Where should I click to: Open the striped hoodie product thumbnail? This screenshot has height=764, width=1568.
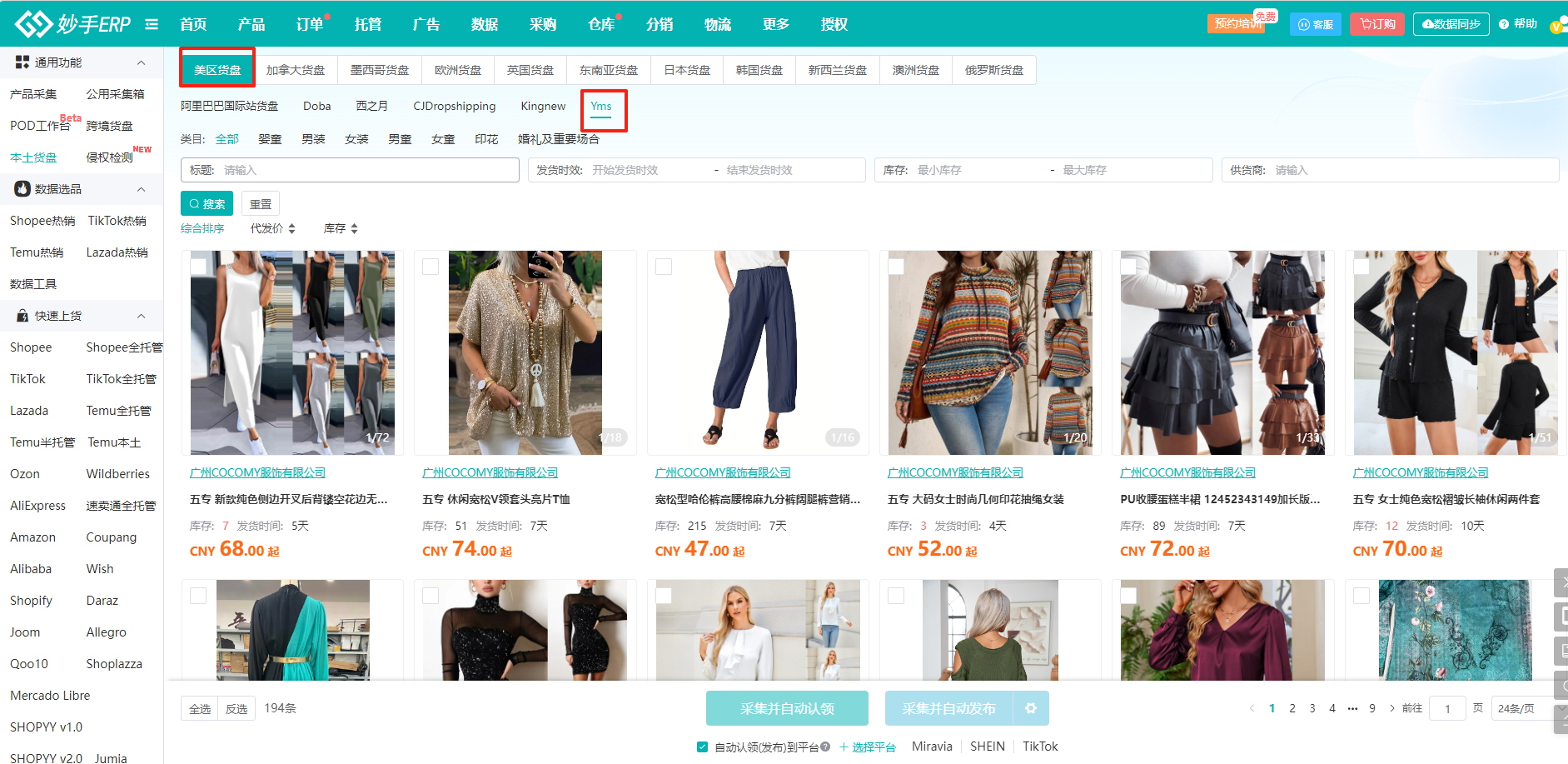pyautogui.click(x=990, y=352)
